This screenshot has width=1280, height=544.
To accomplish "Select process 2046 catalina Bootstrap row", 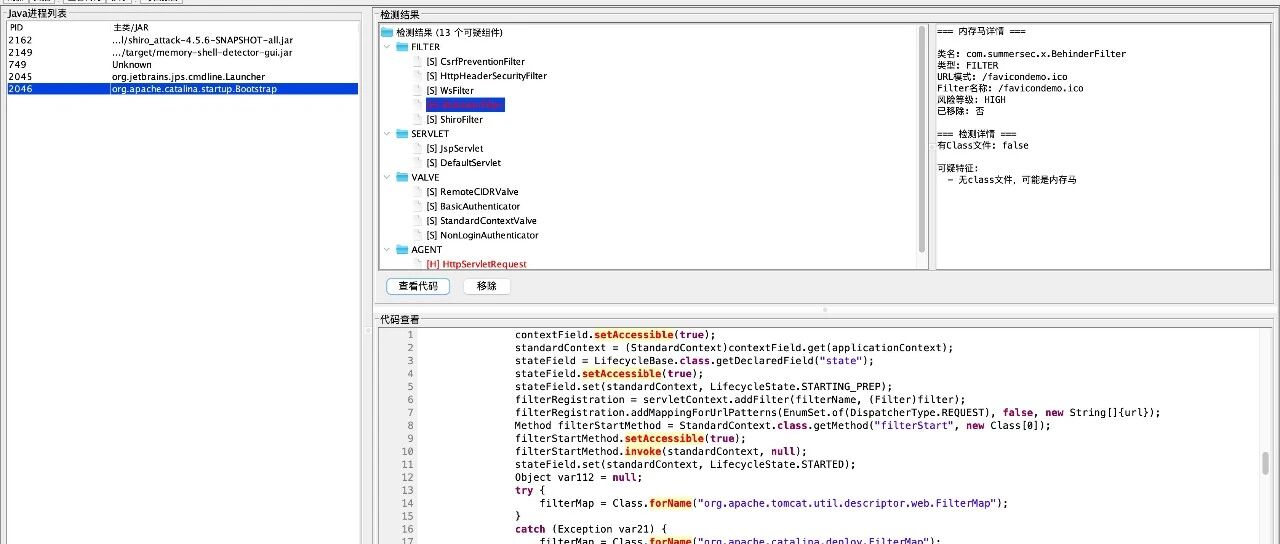I will 182,89.
